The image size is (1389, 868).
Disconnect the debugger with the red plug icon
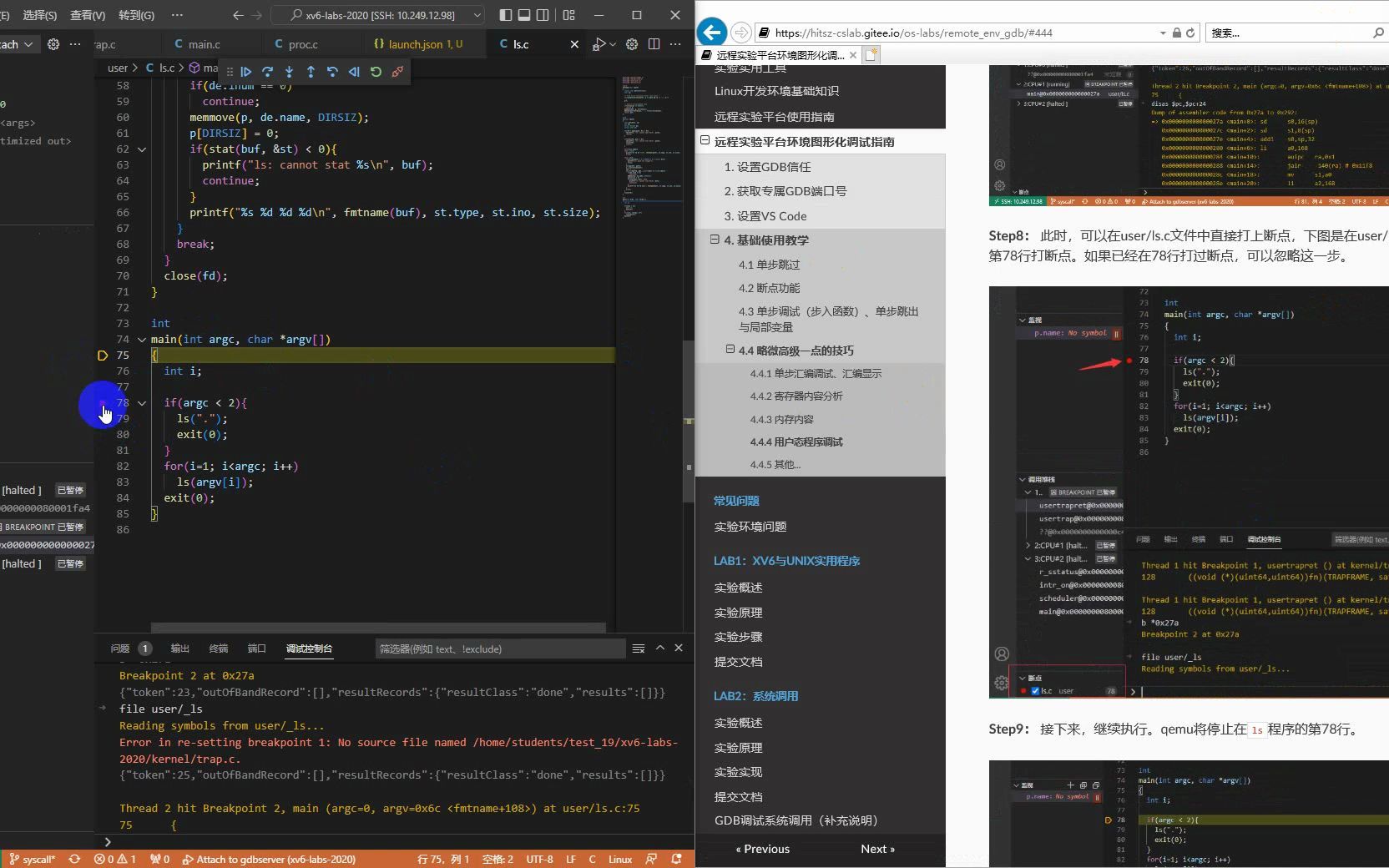pyautogui.click(x=397, y=72)
